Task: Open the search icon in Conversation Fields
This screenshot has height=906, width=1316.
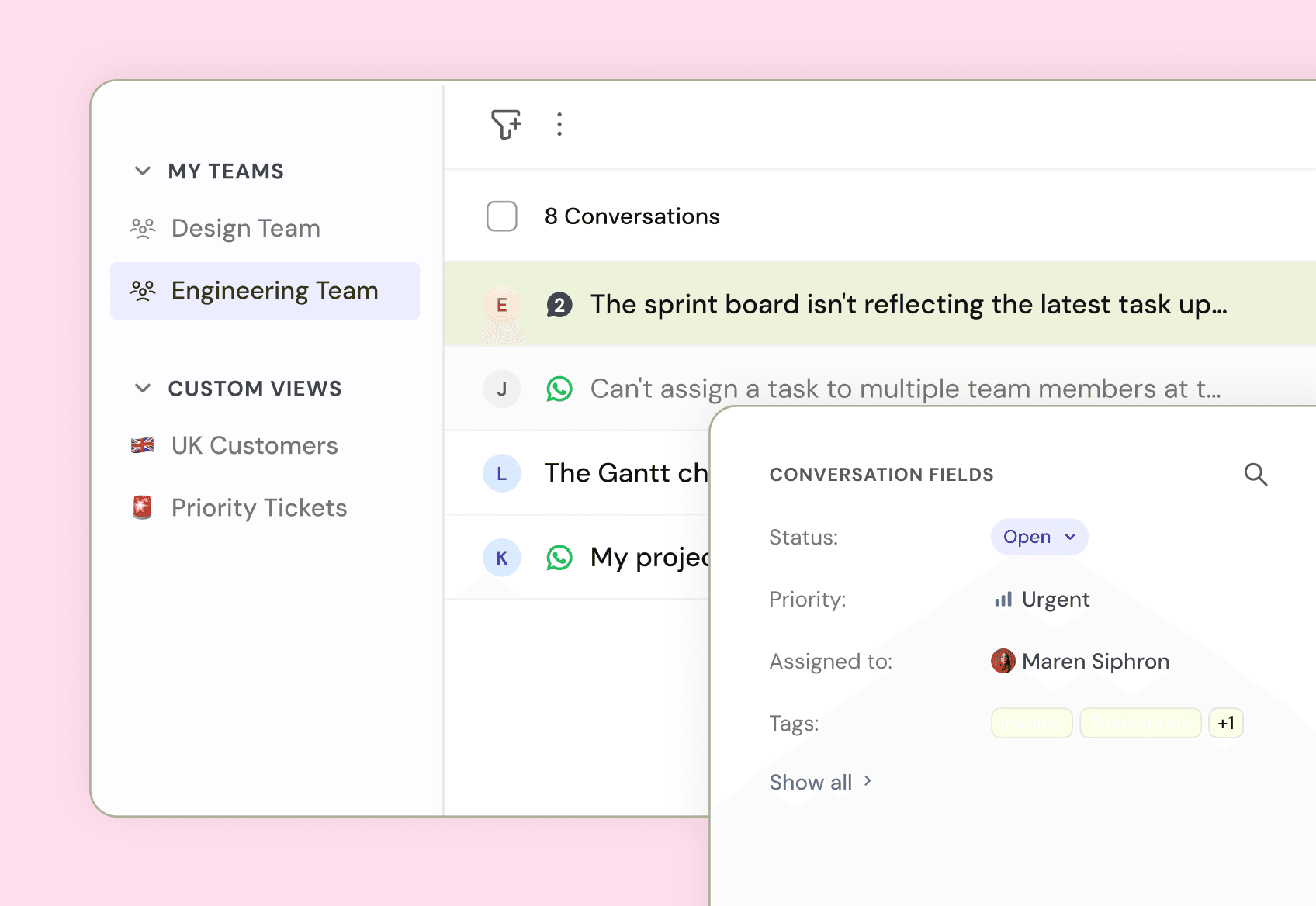Action: pyautogui.click(x=1256, y=474)
